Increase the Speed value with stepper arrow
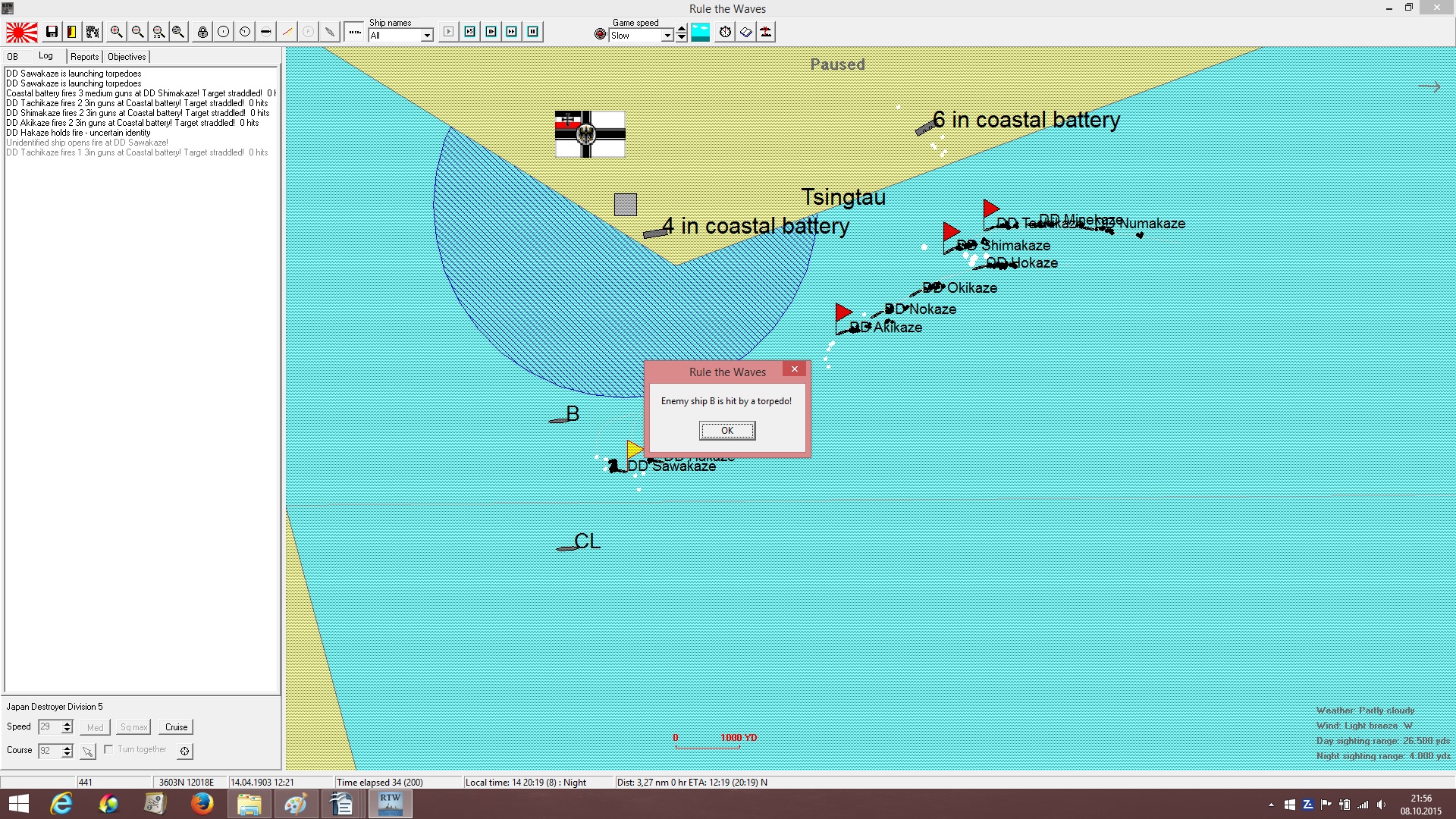 coord(67,723)
